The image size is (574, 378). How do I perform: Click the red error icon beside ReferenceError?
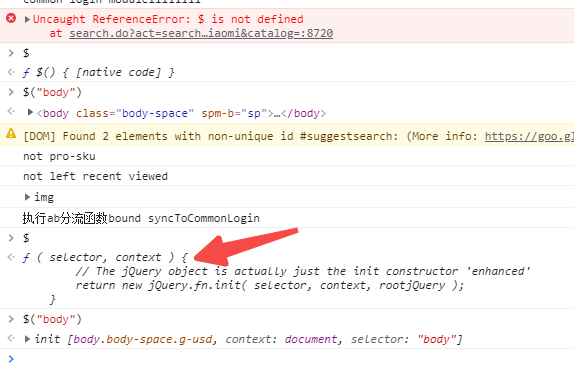[11, 18]
